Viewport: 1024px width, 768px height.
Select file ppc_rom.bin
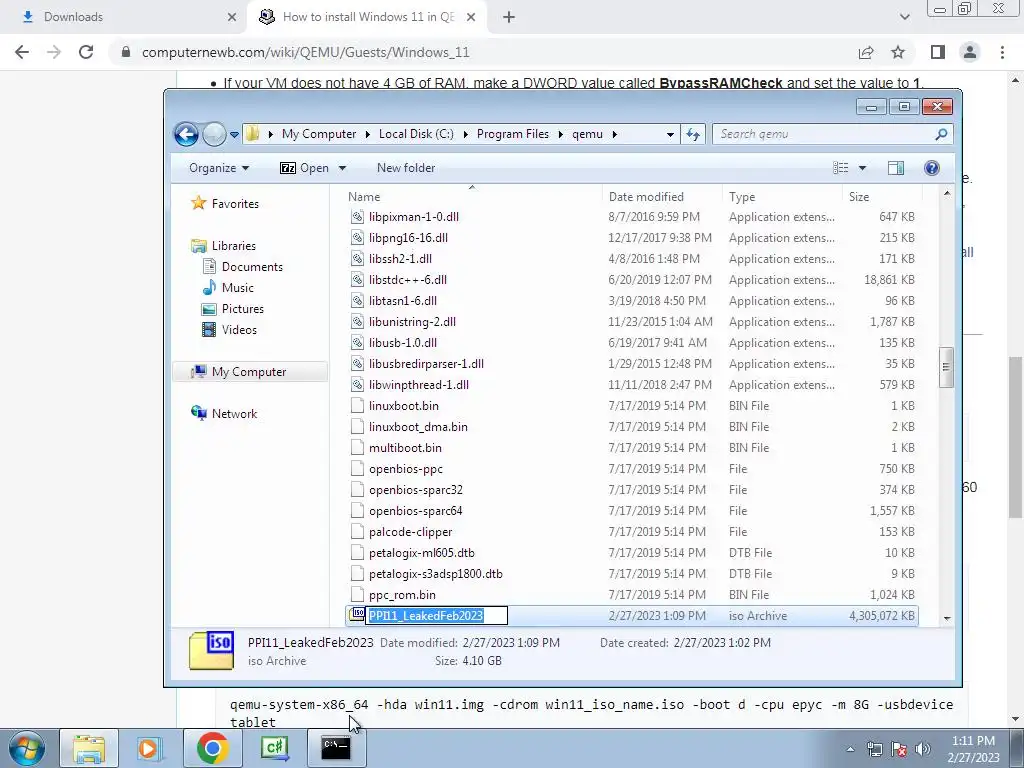[x=402, y=594]
